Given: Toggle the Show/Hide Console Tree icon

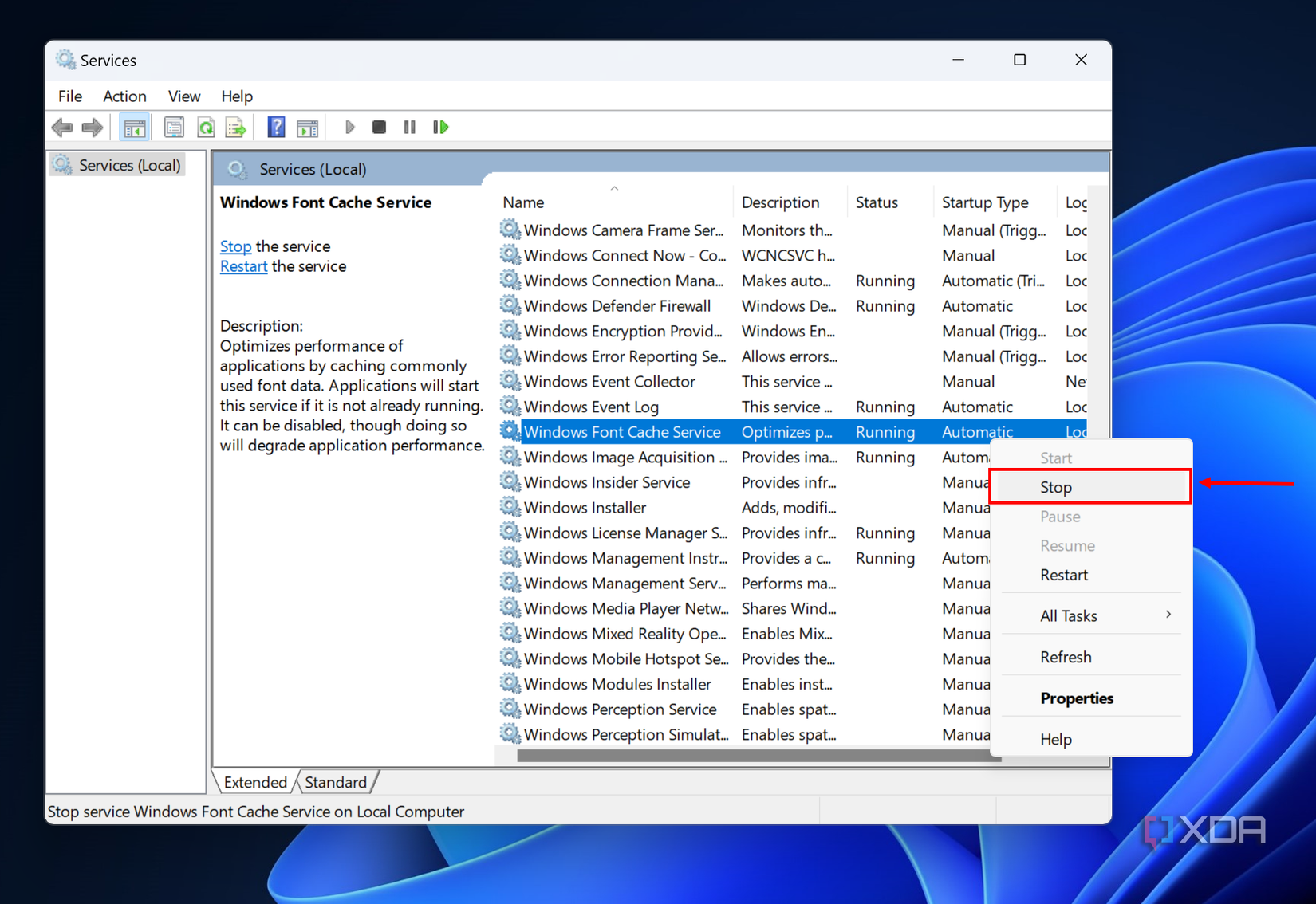Looking at the screenshot, I should [135, 128].
